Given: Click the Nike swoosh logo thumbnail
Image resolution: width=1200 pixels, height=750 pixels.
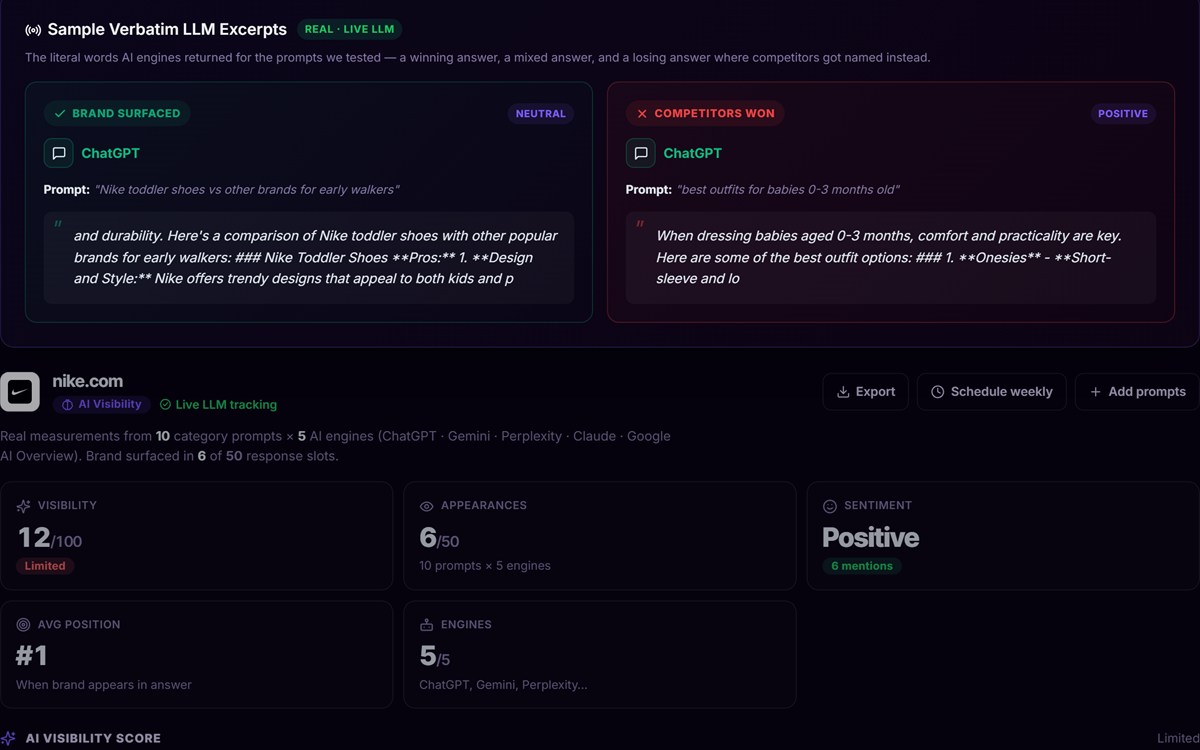Looking at the screenshot, I should coord(19,392).
